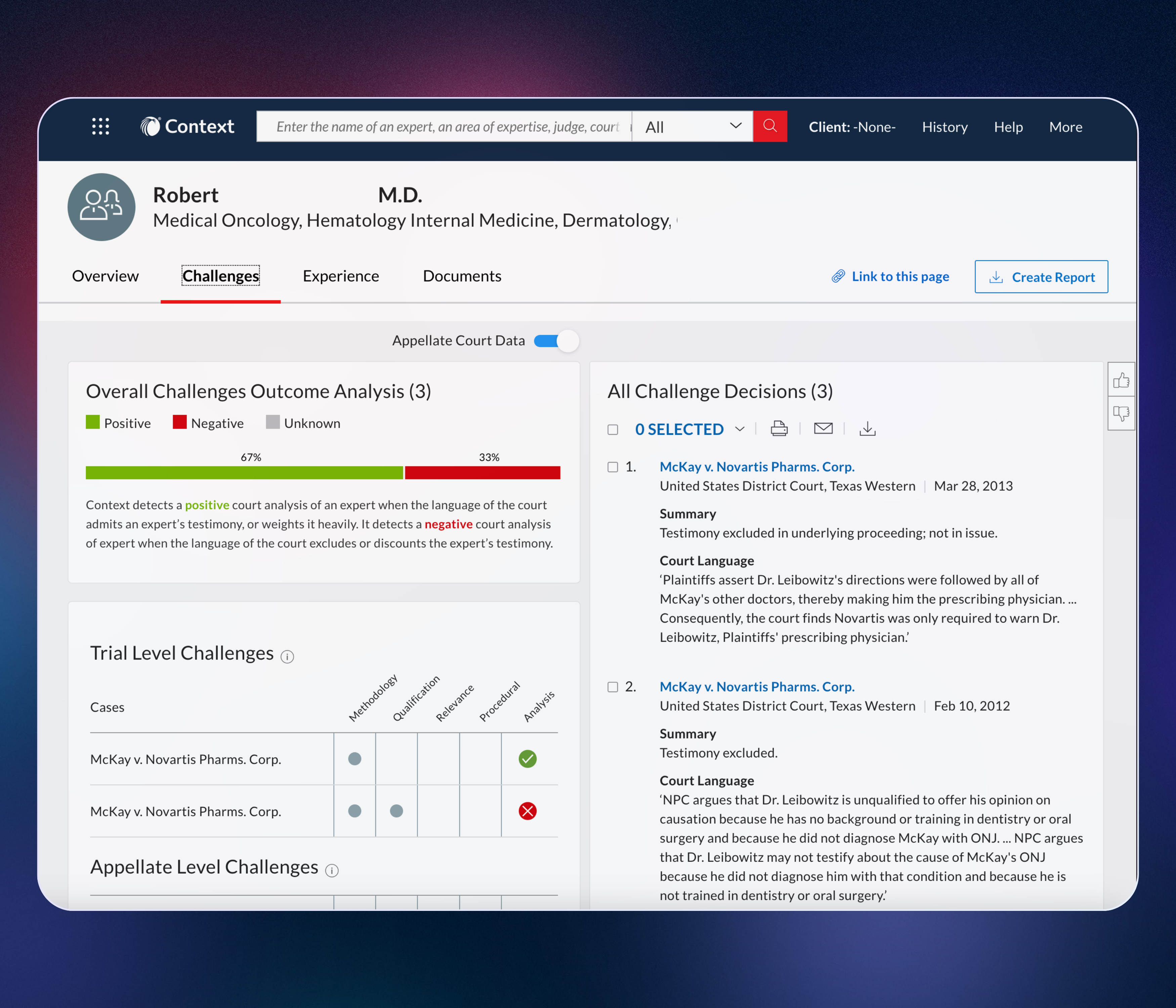The width and height of the screenshot is (1176, 1008).
Task: Click the Analysis column header
Action: [539, 707]
